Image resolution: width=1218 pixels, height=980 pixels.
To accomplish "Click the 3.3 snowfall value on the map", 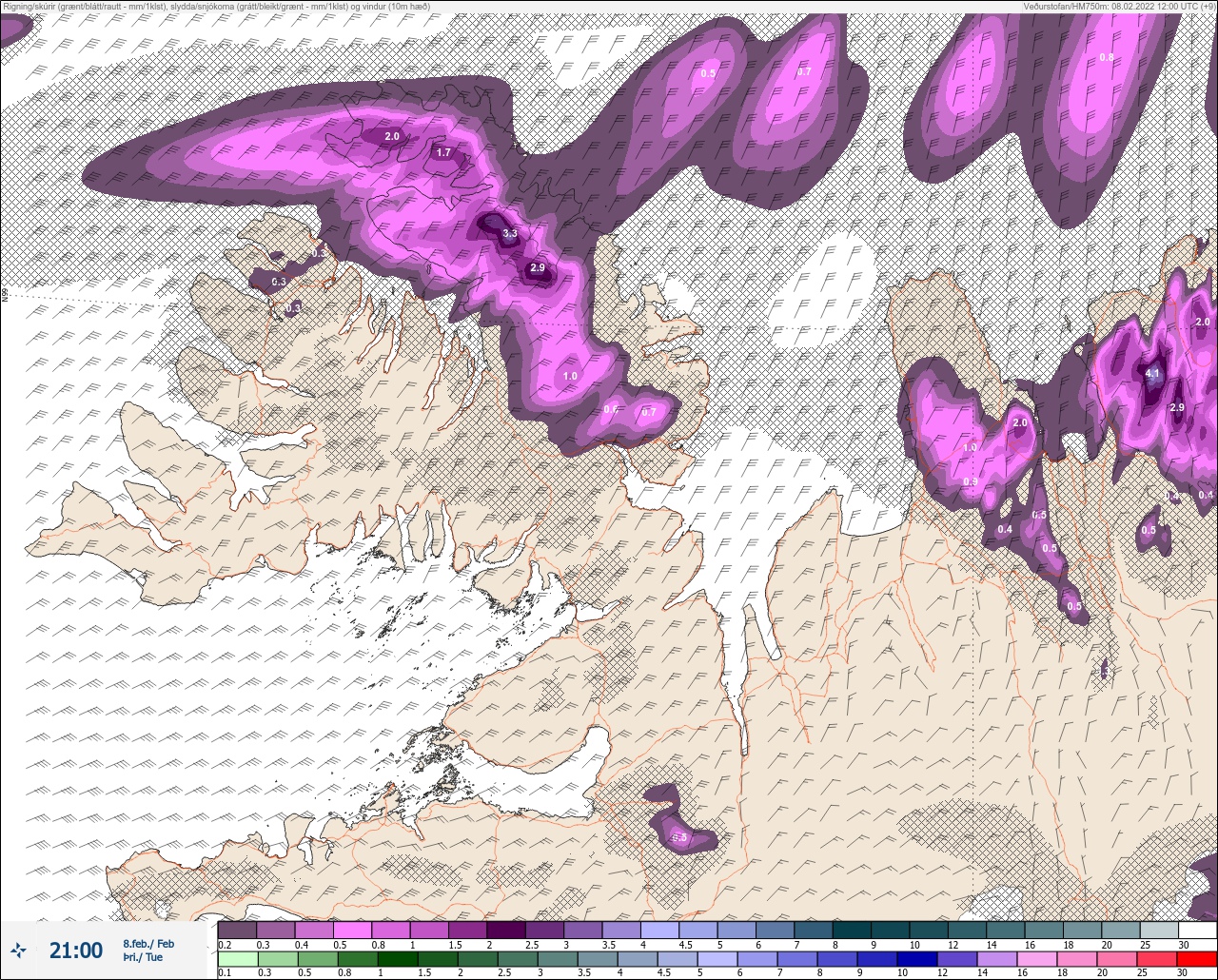I will [510, 233].
